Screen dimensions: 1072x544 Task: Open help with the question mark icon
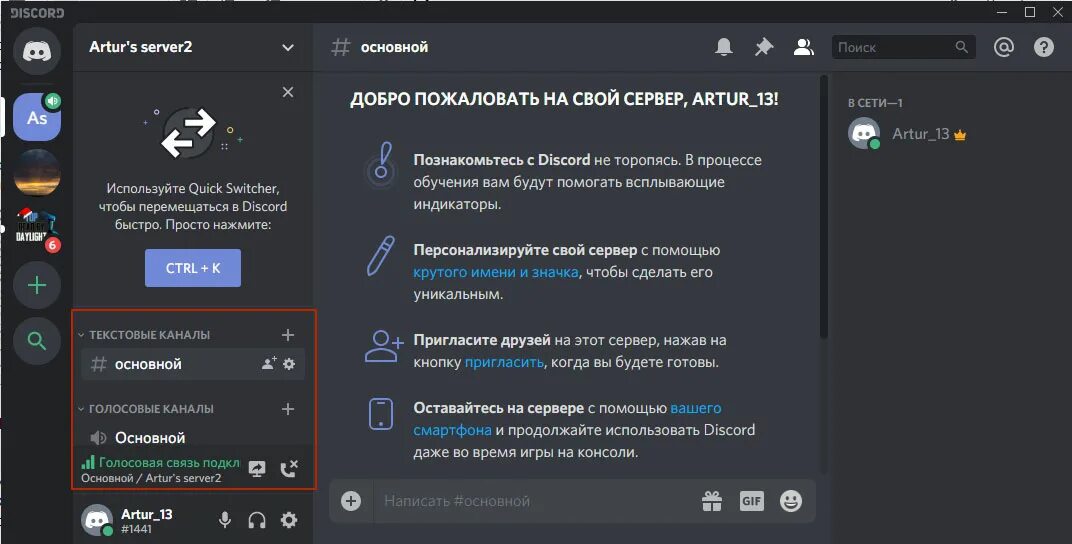(x=1043, y=47)
